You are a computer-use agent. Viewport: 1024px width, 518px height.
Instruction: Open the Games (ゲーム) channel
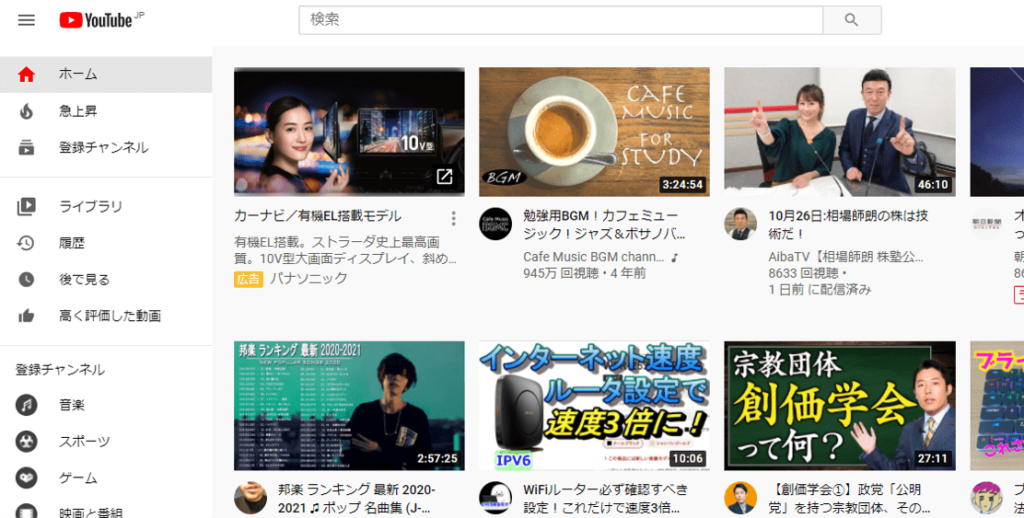78,478
